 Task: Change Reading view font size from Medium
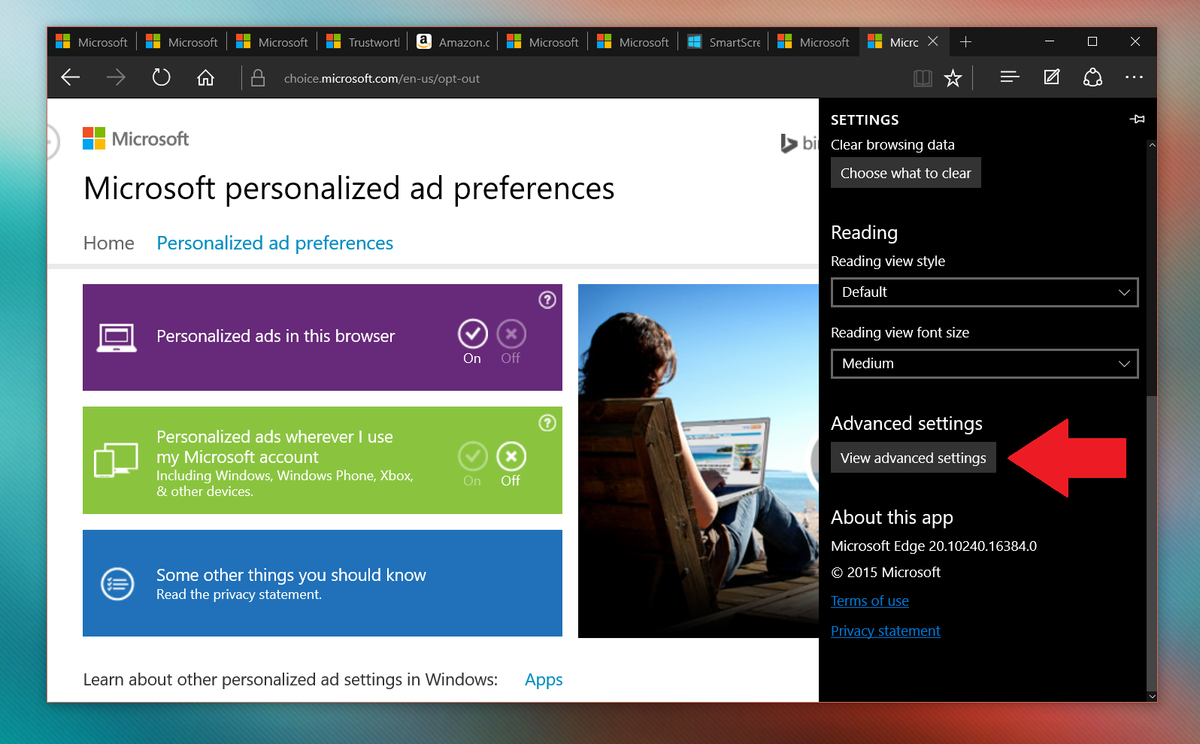click(984, 363)
